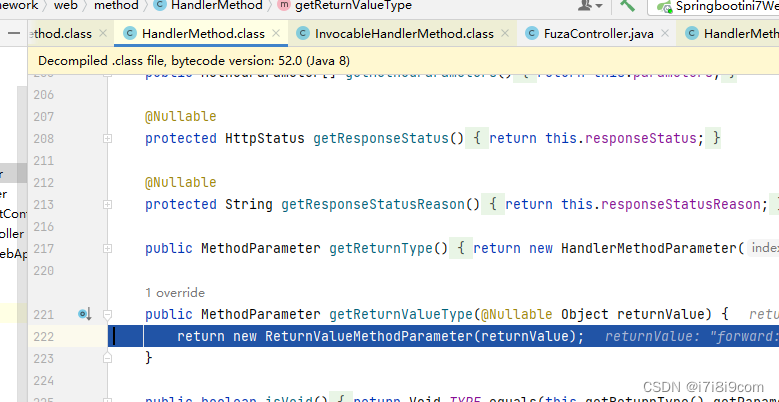779x402 pixels.
Task: Click the collapse tool window minus icon
Action: [15, 34]
